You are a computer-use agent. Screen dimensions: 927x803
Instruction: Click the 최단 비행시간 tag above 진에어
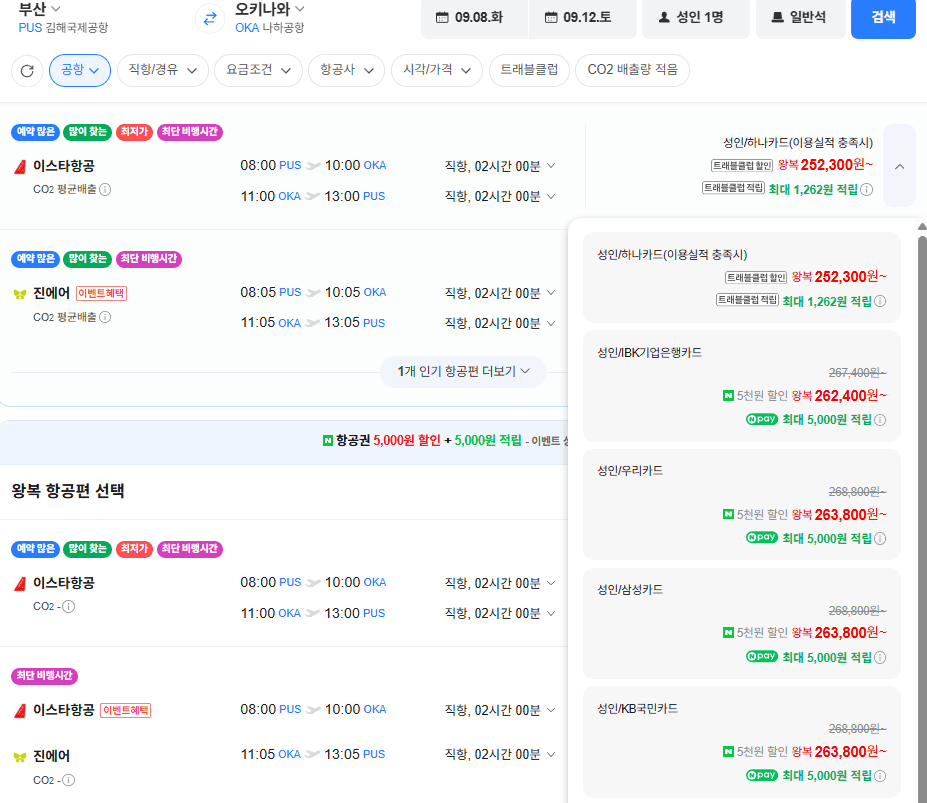click(x=149, y=259)
